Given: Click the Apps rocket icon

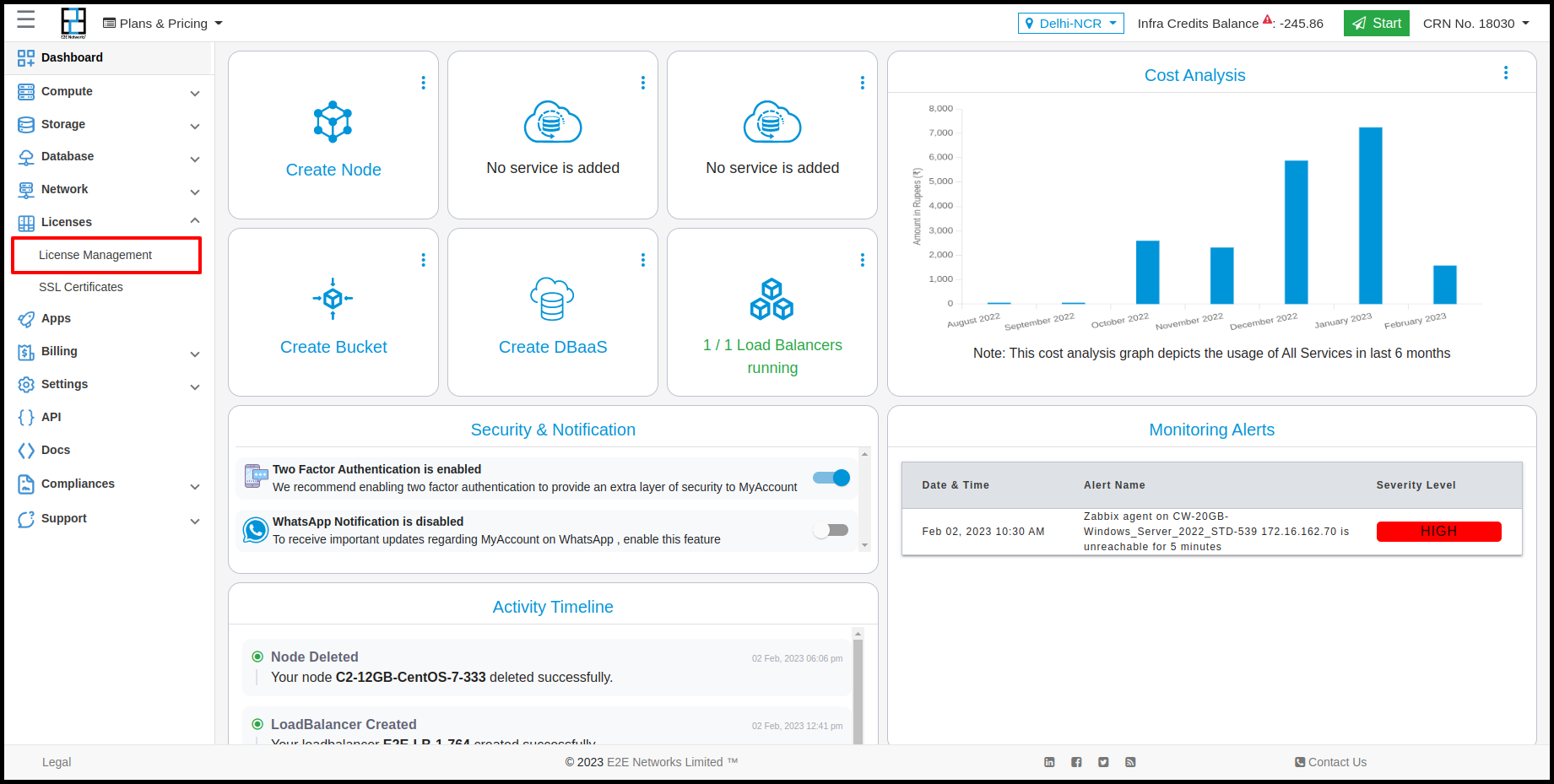Looking at the screenshot, I should point(26,318).
